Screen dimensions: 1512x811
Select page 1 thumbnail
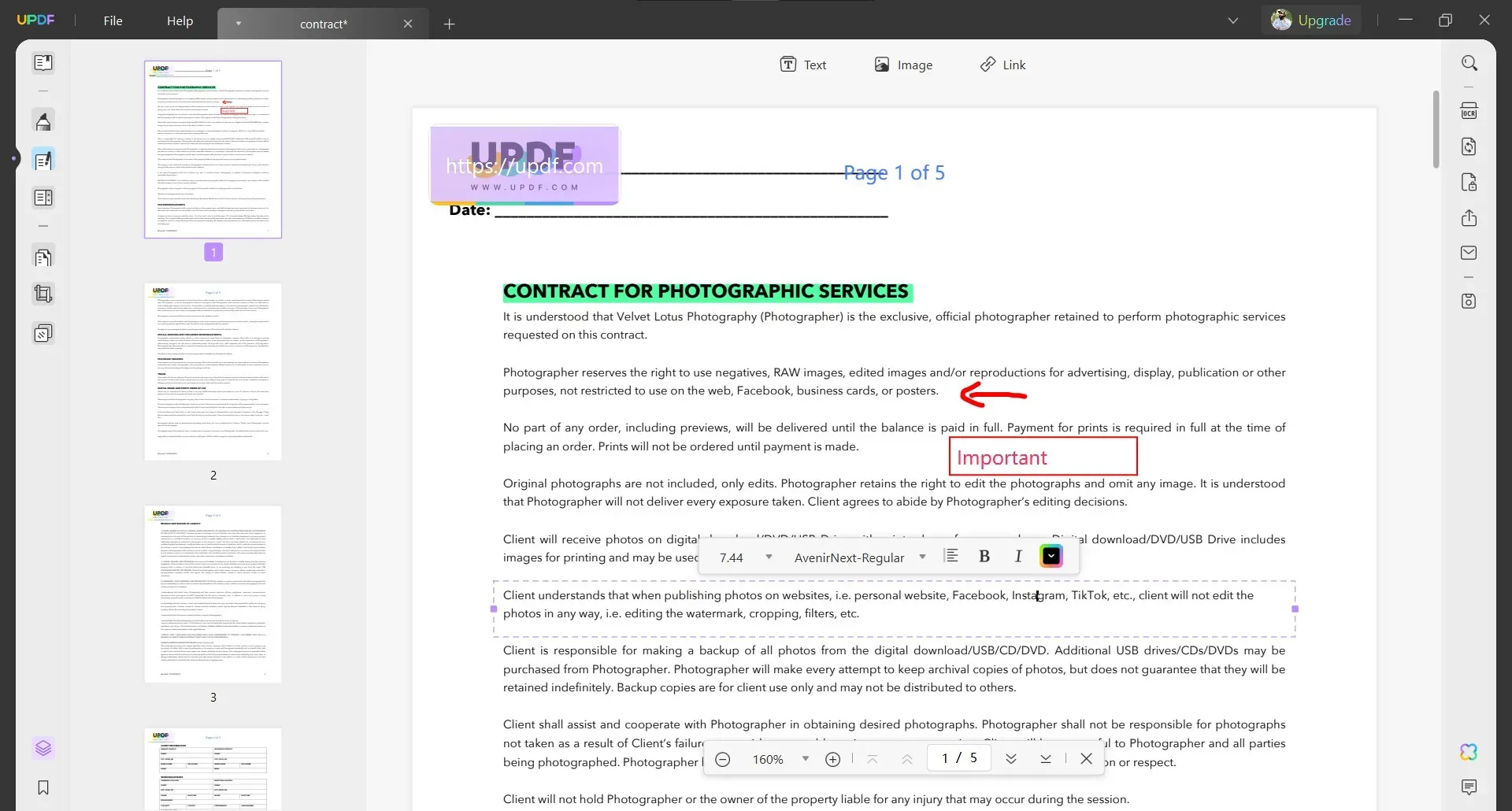pyautogui.click(x=213, y=150)
